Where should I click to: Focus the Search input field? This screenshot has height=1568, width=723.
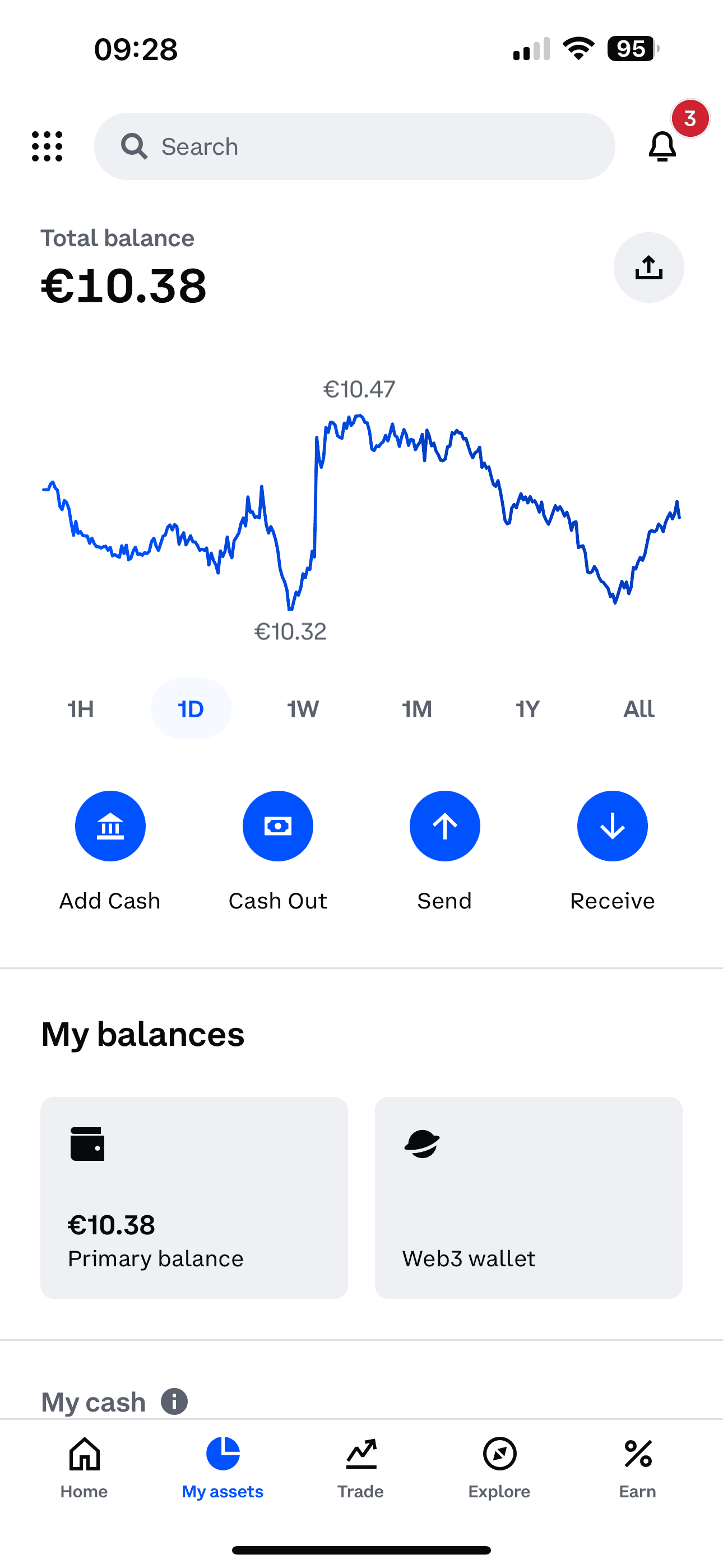click(x=354, y=146)
